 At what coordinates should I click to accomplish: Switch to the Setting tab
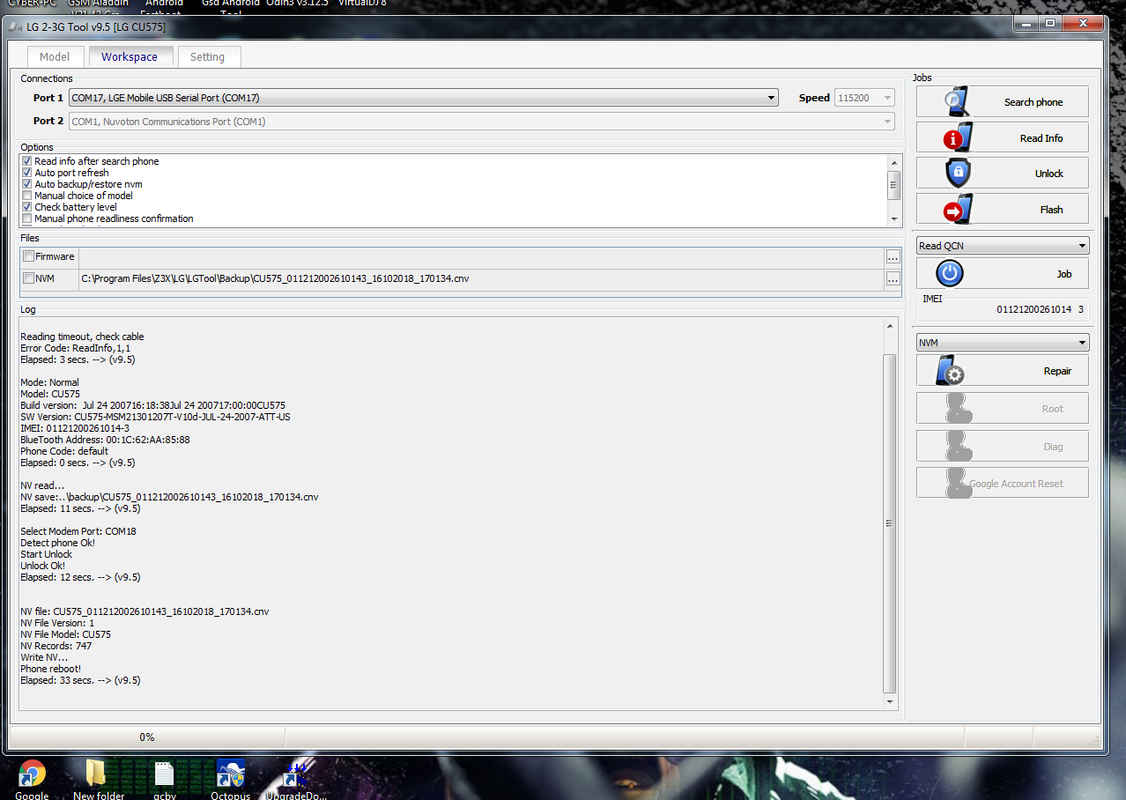click(208, 57)
